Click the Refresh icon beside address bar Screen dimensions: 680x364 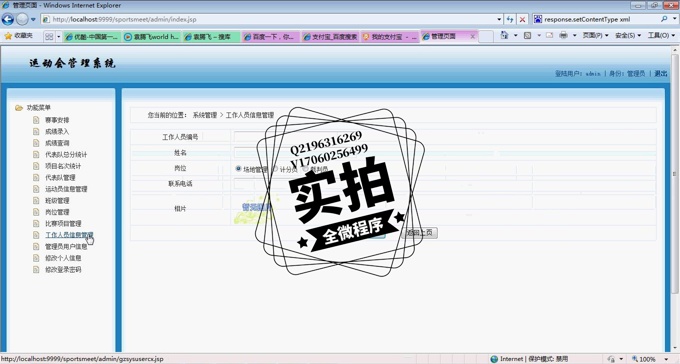pos(510,20)
